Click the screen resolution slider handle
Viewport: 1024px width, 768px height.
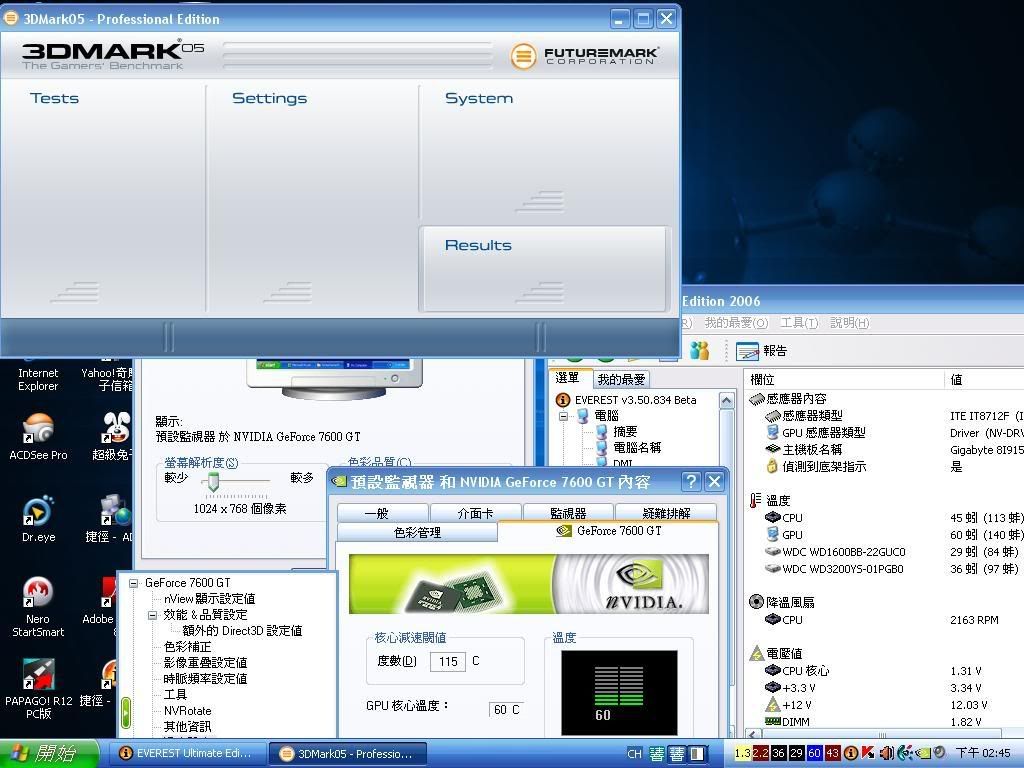coord(213,482)
